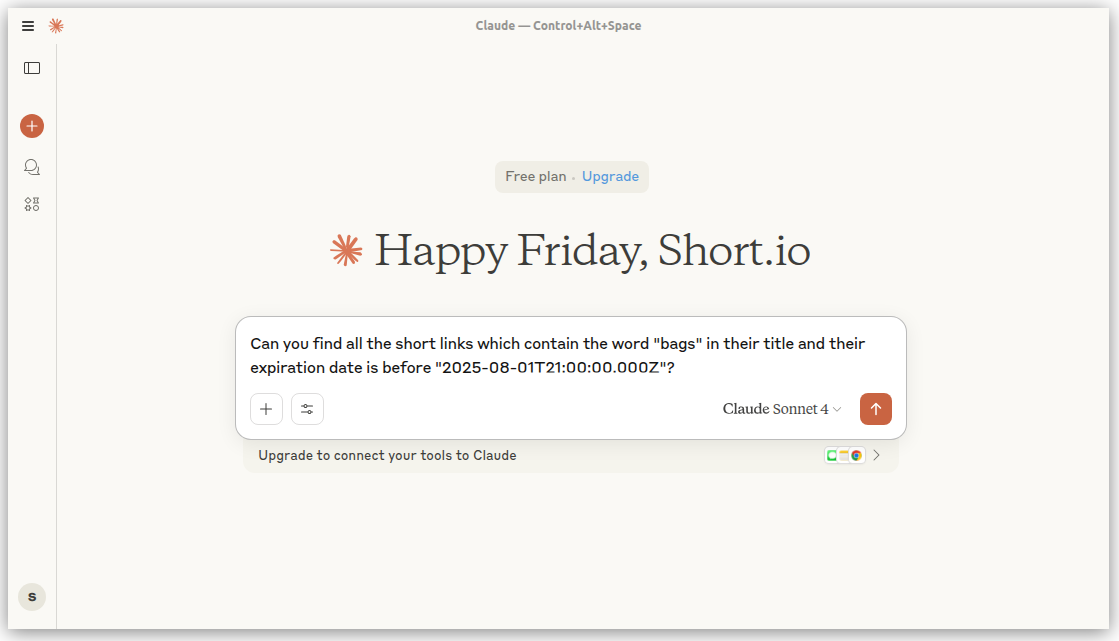Click the Claude logo in title bar
The height and width of the screenshot is (641, 1119).
point(56,26)
